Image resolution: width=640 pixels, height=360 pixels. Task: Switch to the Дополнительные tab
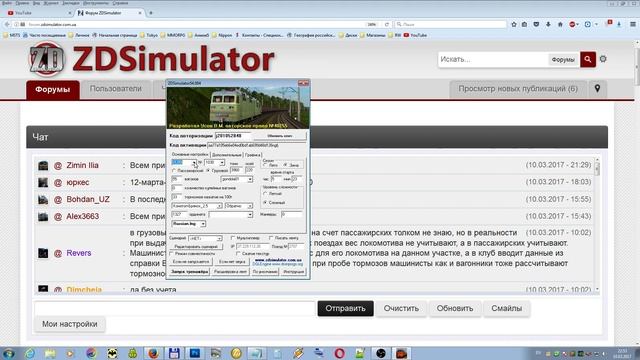[227, 155]
